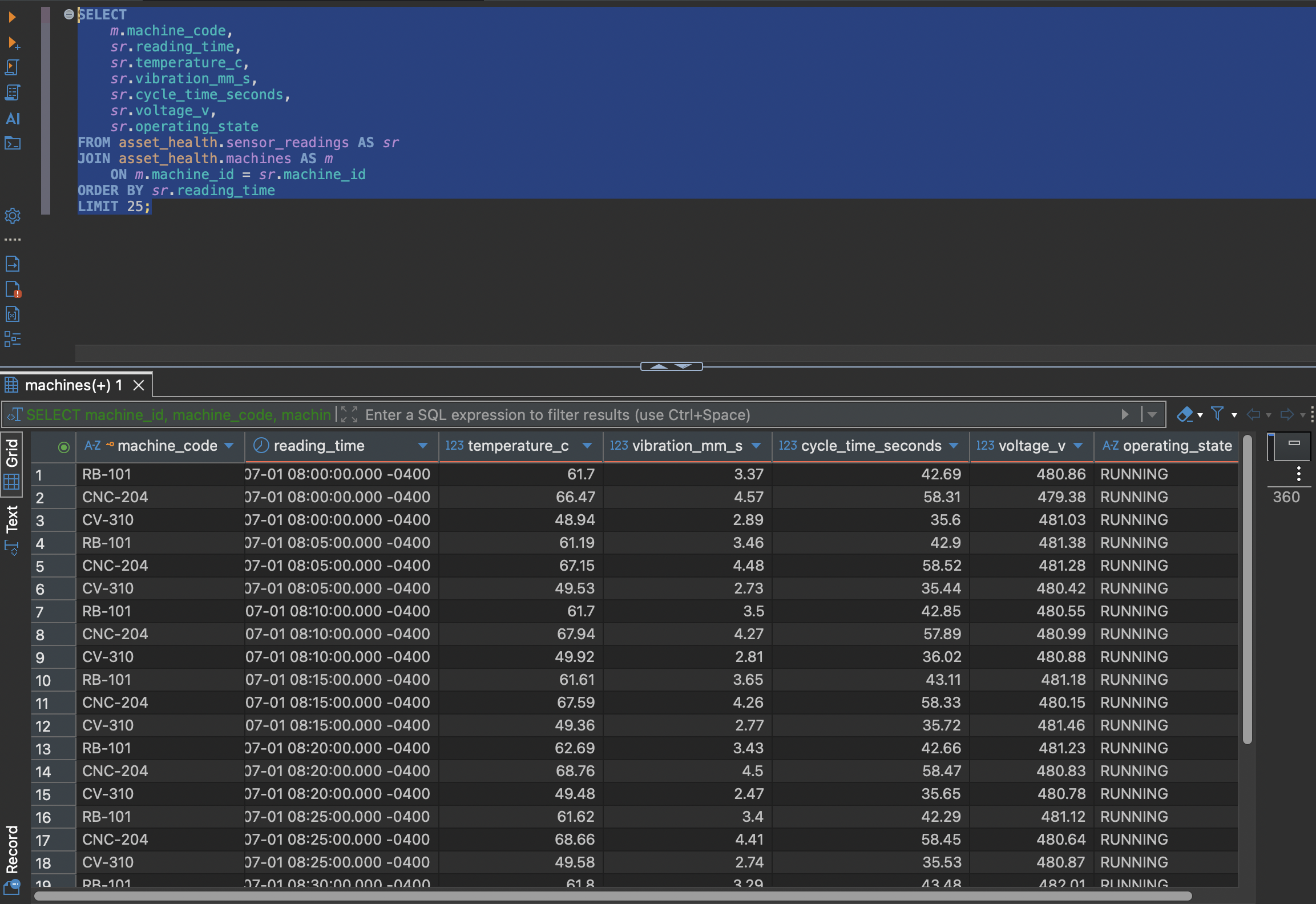Image resolution: width=1316 pixels, height=904 pixels.
Task: Sort by reading_time column header
Action: click(x=319, y=446)
